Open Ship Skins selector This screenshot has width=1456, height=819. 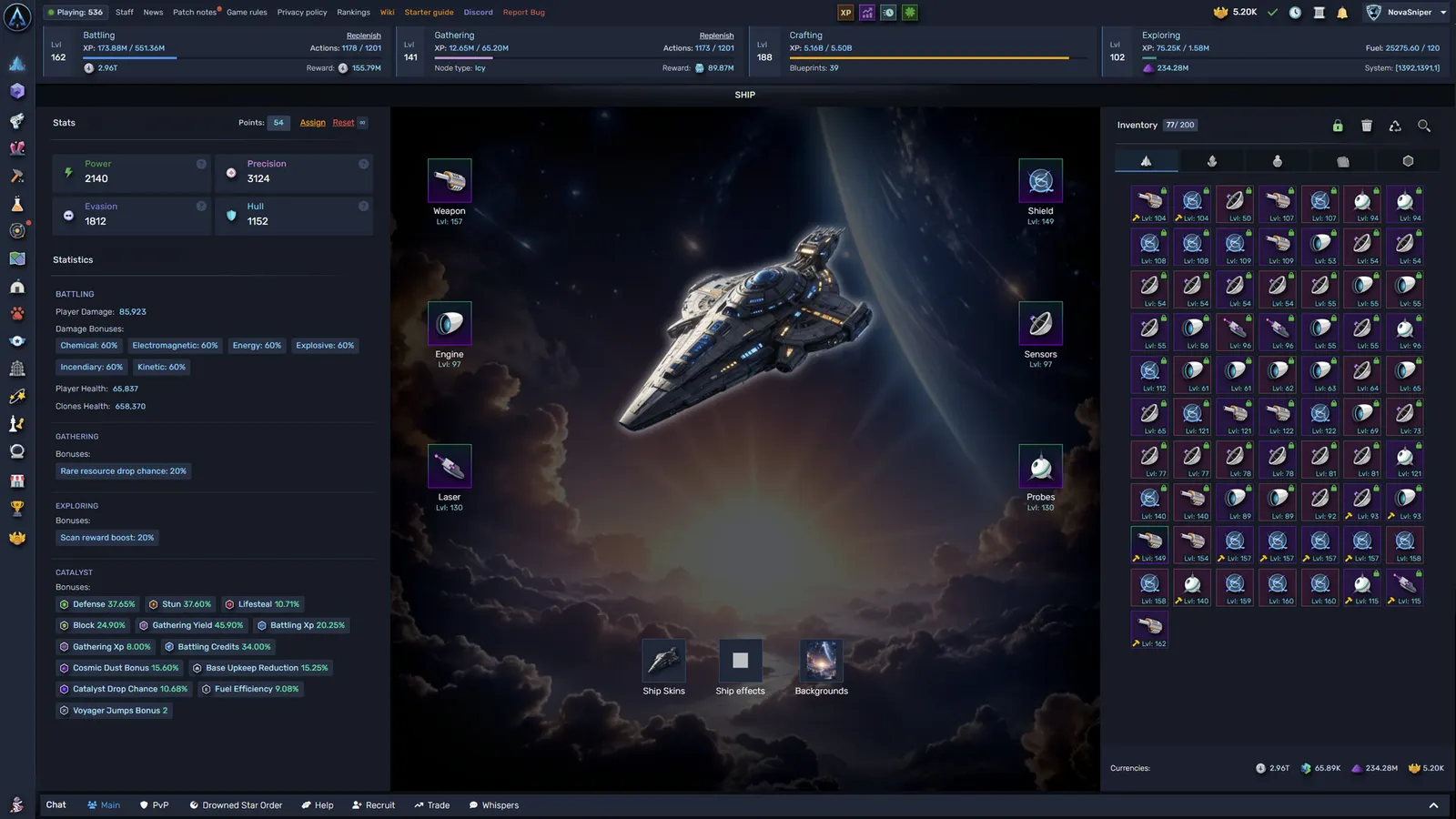[663, 661]
